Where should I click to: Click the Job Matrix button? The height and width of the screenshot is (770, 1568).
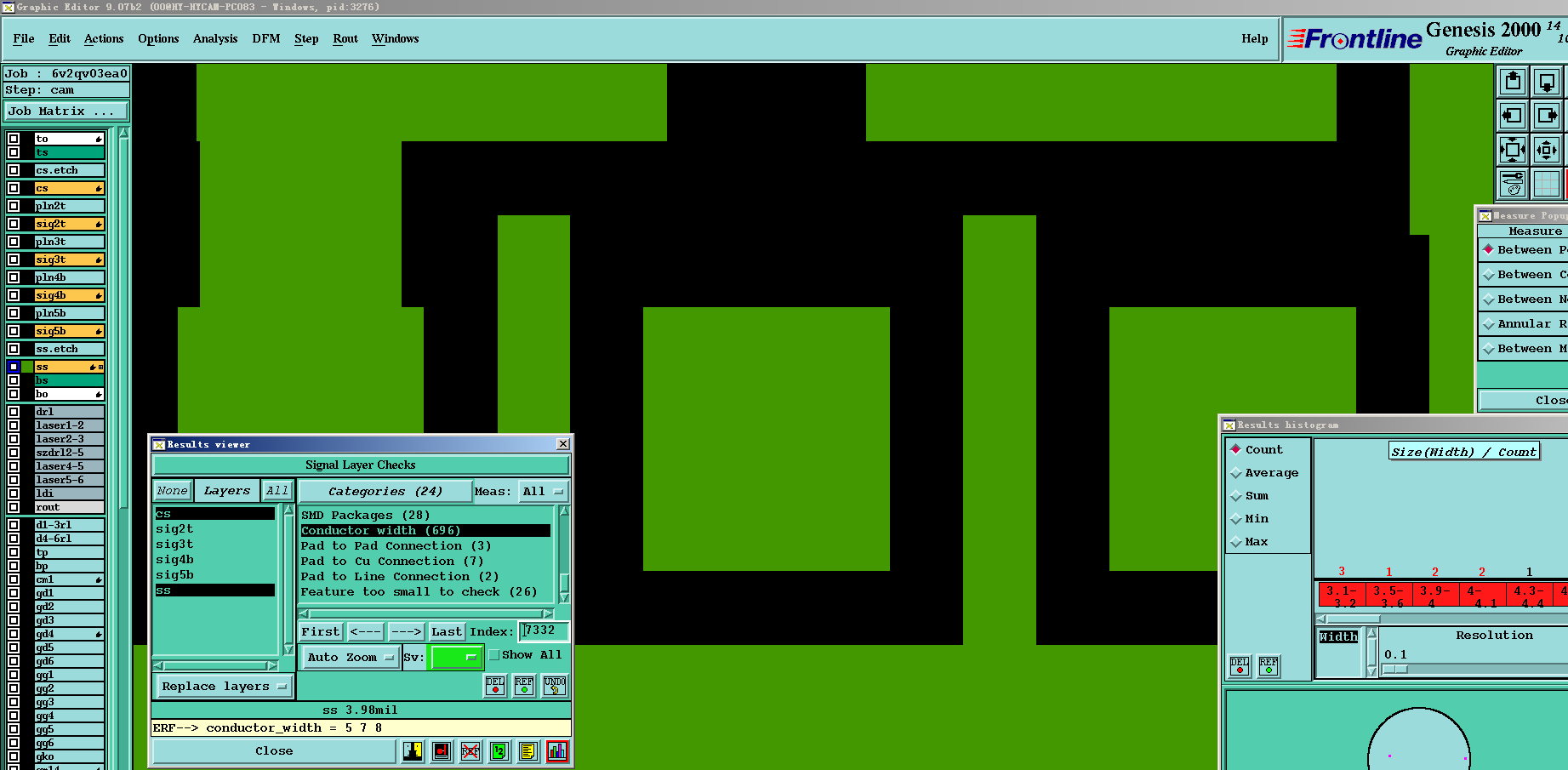point(66,111)
